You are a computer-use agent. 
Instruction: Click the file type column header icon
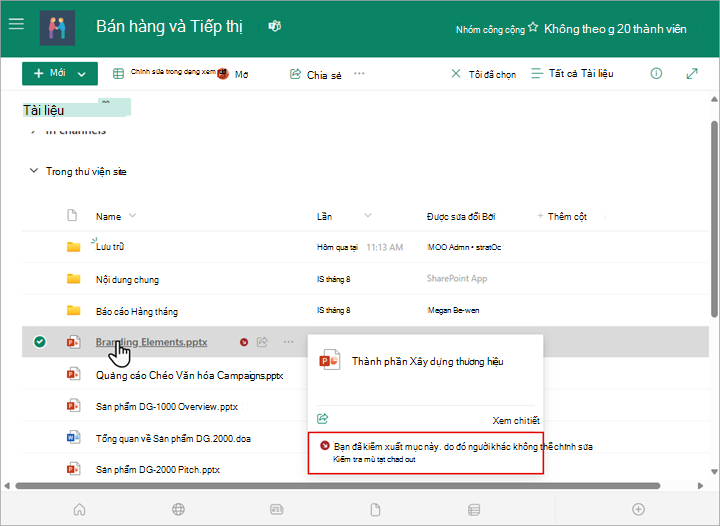click(x=72, y=215)
